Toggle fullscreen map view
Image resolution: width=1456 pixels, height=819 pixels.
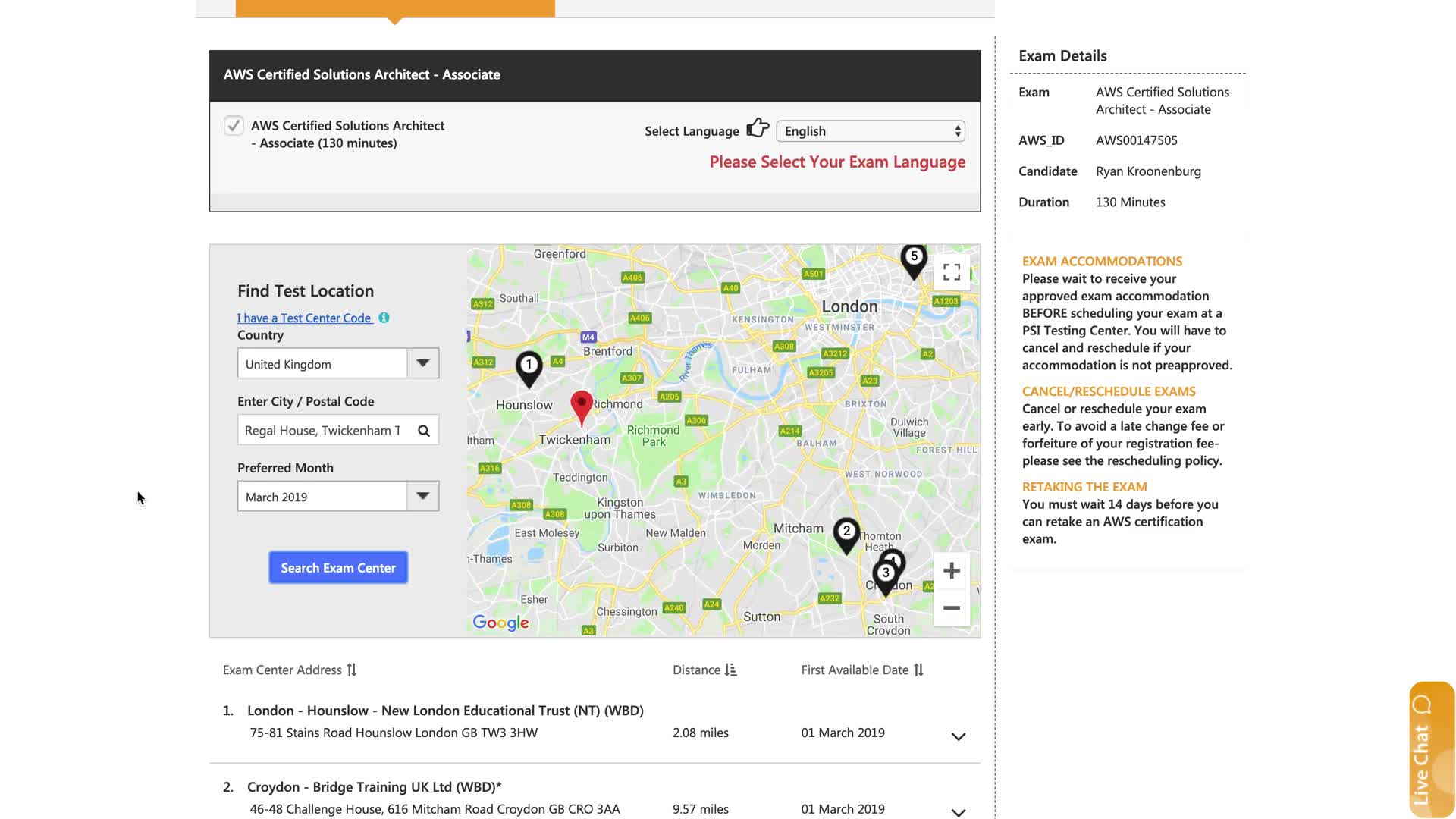(x=952, y=272)
